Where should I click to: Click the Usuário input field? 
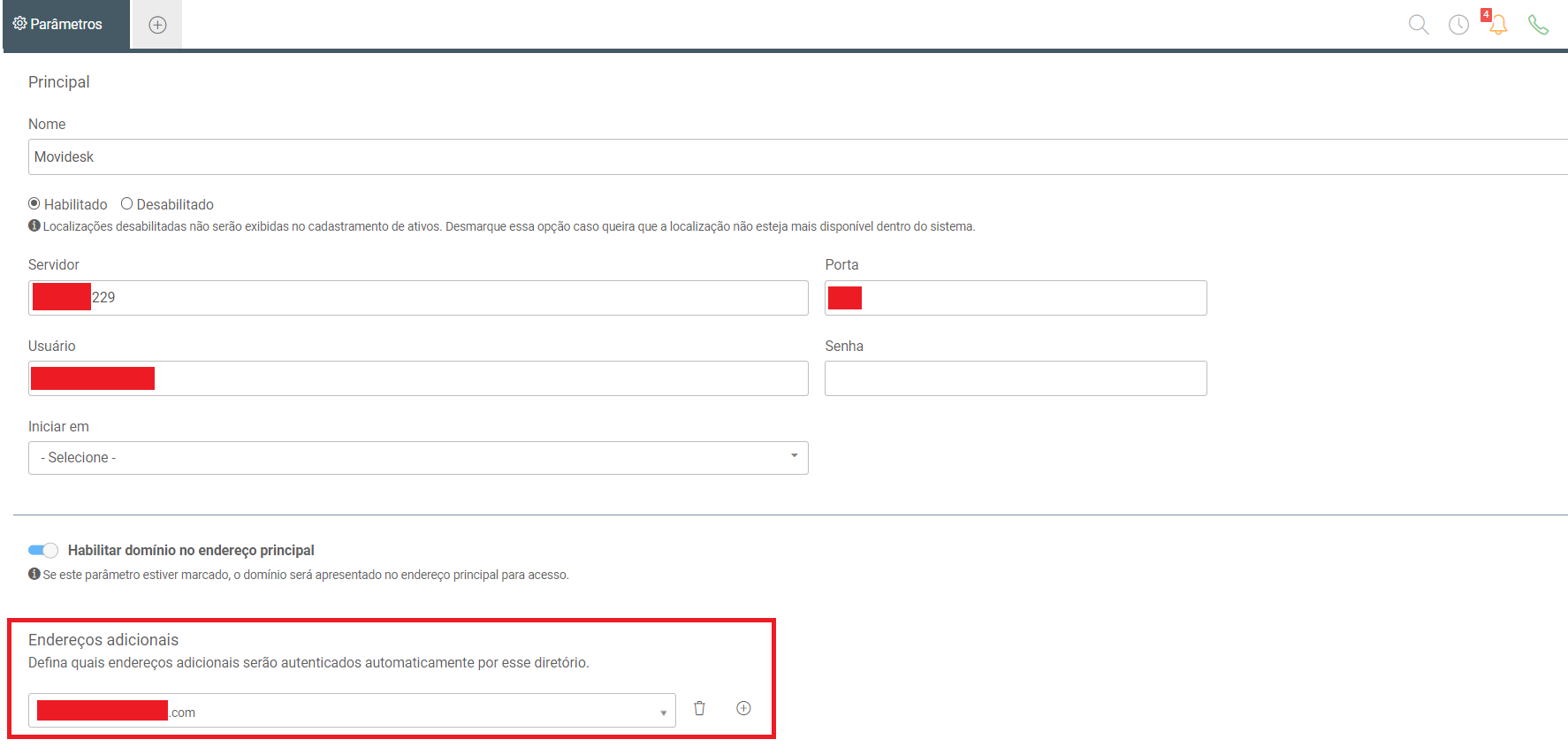click(x=418, y=378)
